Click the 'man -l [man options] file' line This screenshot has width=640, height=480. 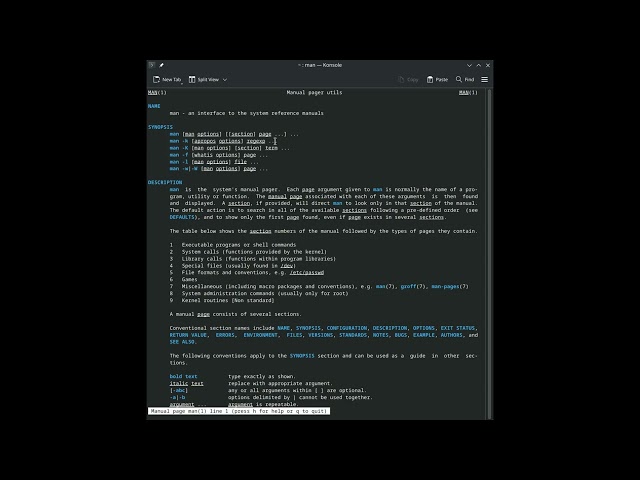pos(214,162)
